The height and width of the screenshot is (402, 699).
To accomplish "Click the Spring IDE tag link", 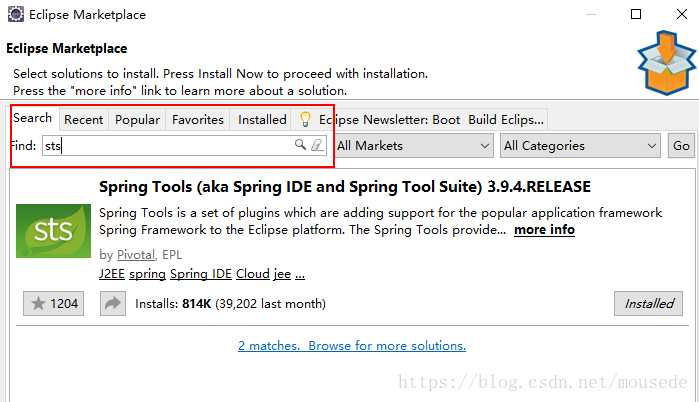I will pyautogui.click(x=201, y=273).
